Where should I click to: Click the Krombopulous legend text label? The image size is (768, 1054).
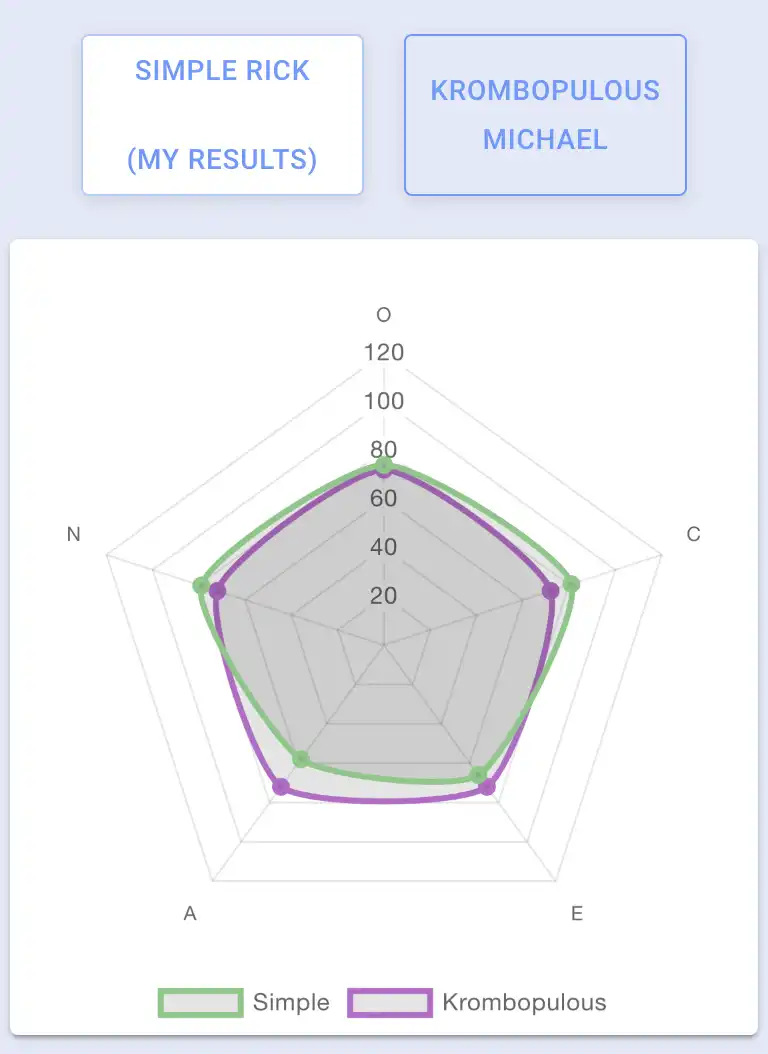524,1002
